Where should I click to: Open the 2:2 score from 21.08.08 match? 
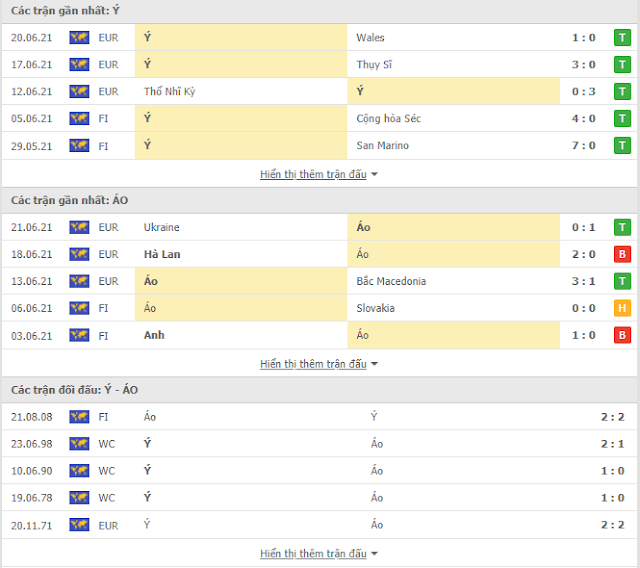[612, 417]
